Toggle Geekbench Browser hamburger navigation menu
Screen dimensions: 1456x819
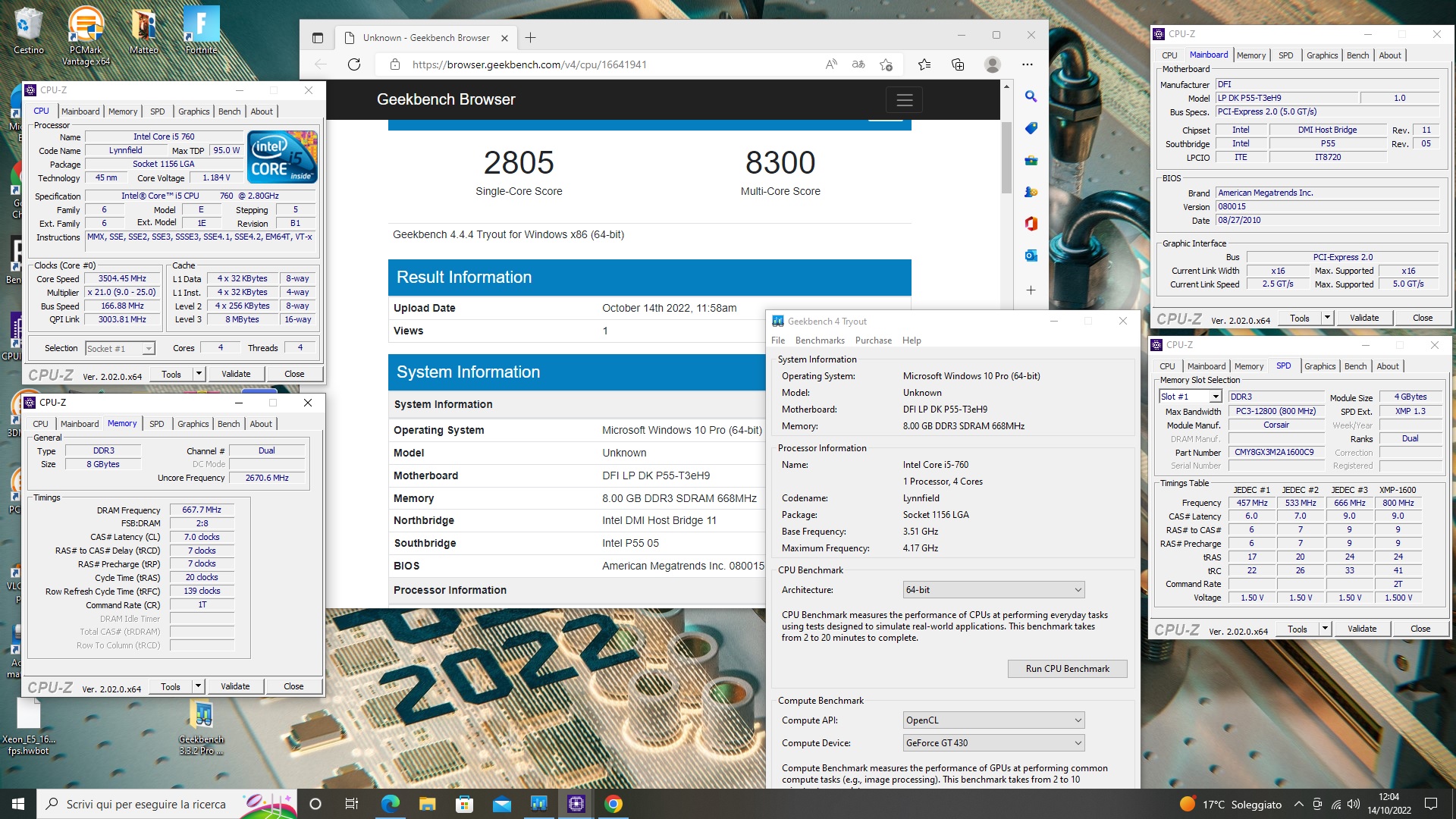click(x=904, y=99)
